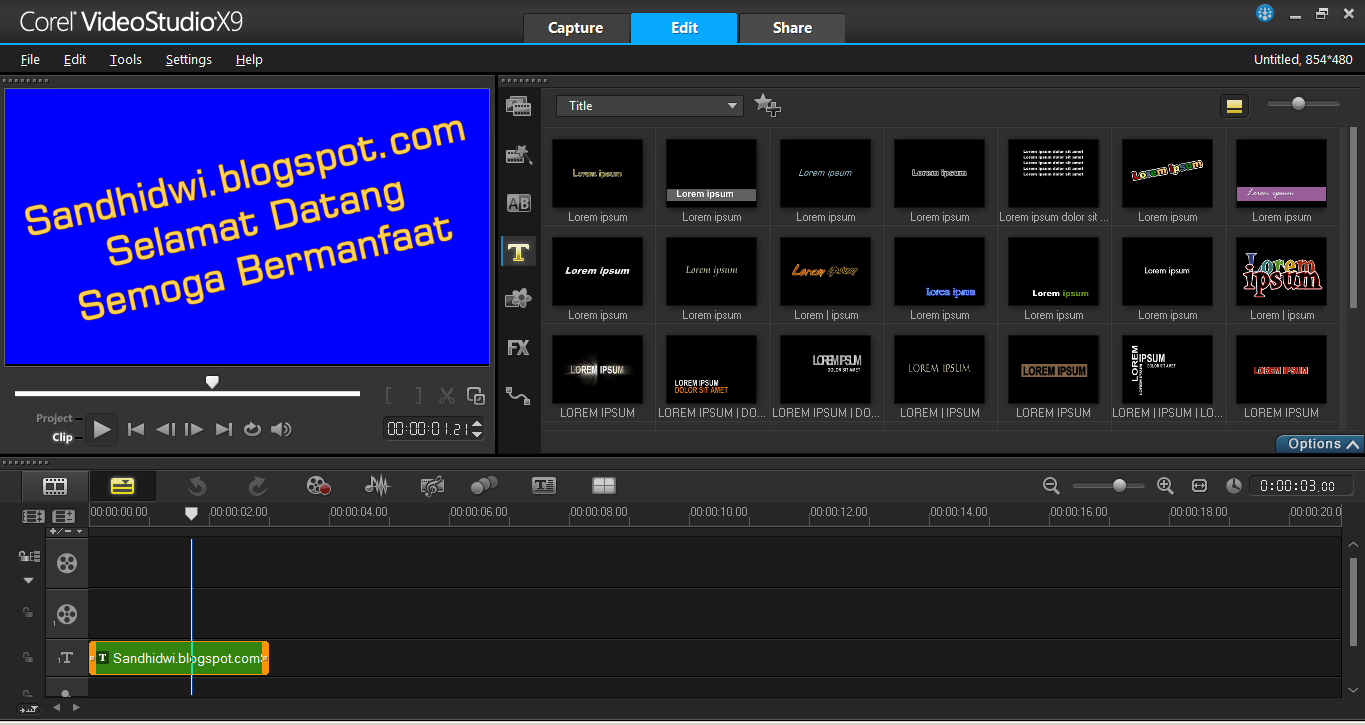Open the Title gallery dropdown
Screen dimensions: 1365x725
click(x=650, y=105)
